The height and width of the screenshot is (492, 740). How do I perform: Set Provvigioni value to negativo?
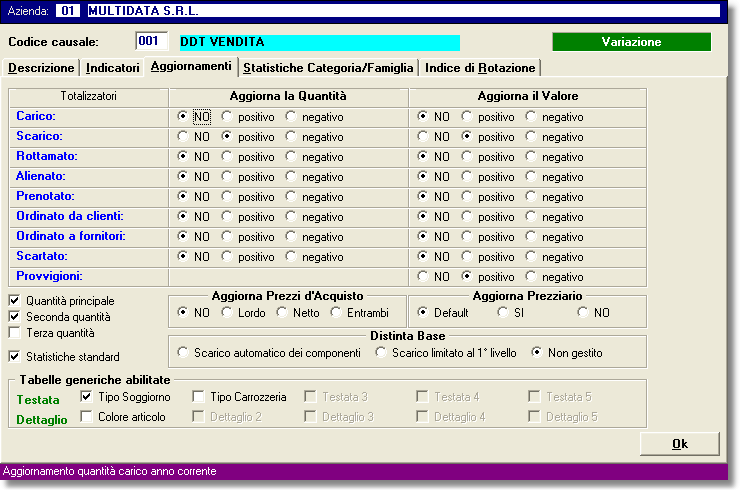click(531, 276)
